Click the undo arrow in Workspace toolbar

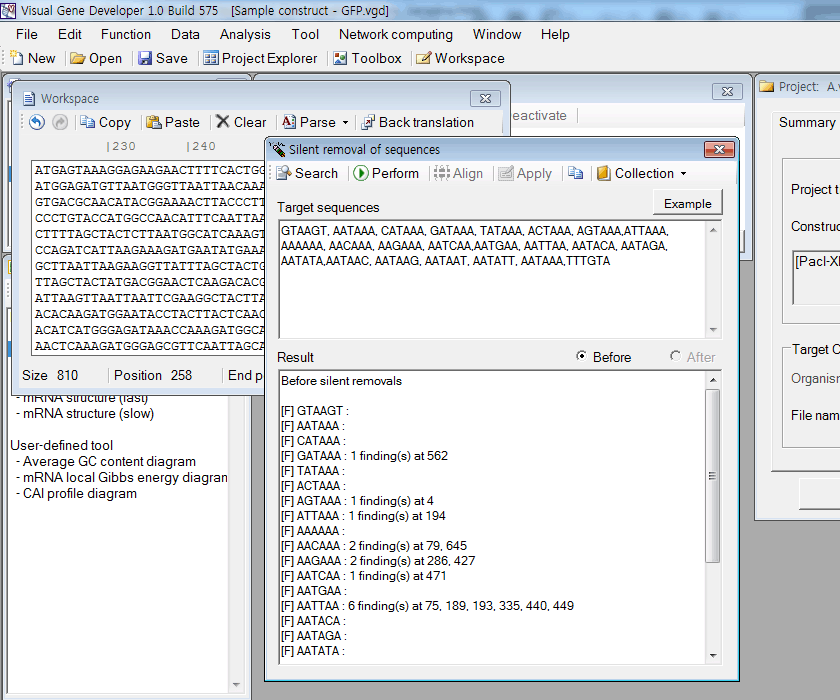[x=37, y=122]
